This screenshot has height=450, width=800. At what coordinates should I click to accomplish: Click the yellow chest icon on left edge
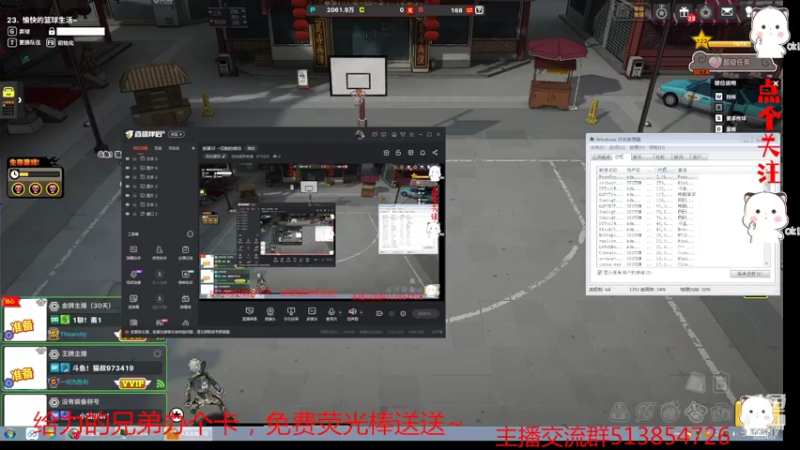coord(8,92)
